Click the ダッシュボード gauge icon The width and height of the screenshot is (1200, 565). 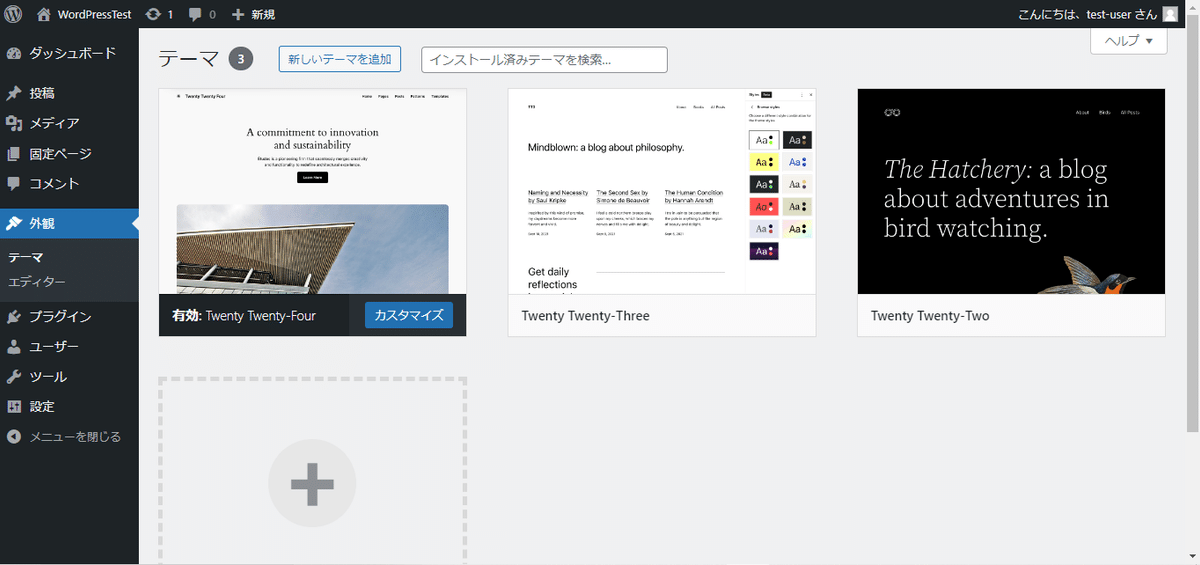point(14,53)
